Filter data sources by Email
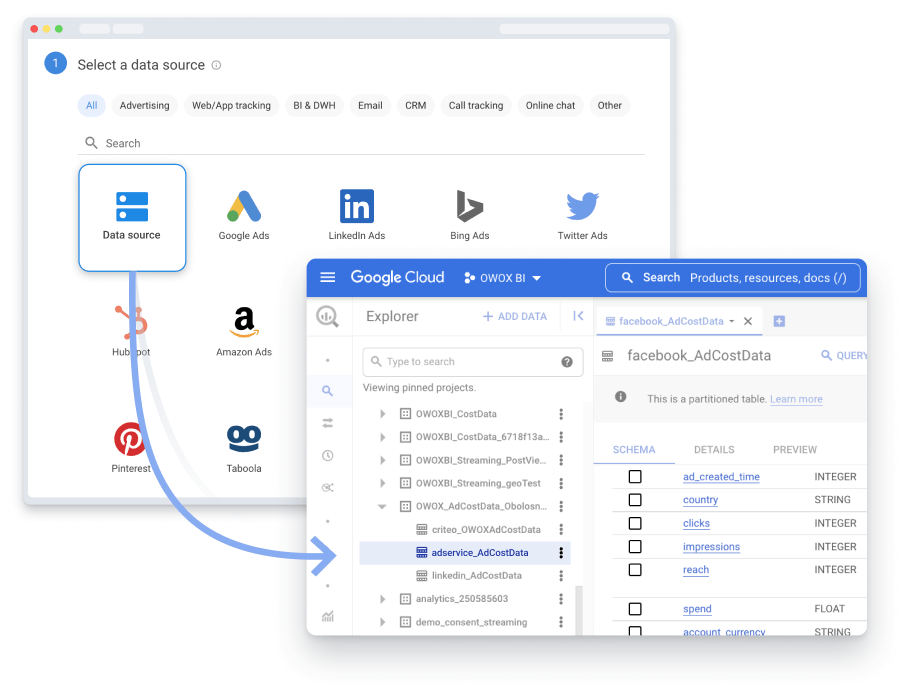 370,106
